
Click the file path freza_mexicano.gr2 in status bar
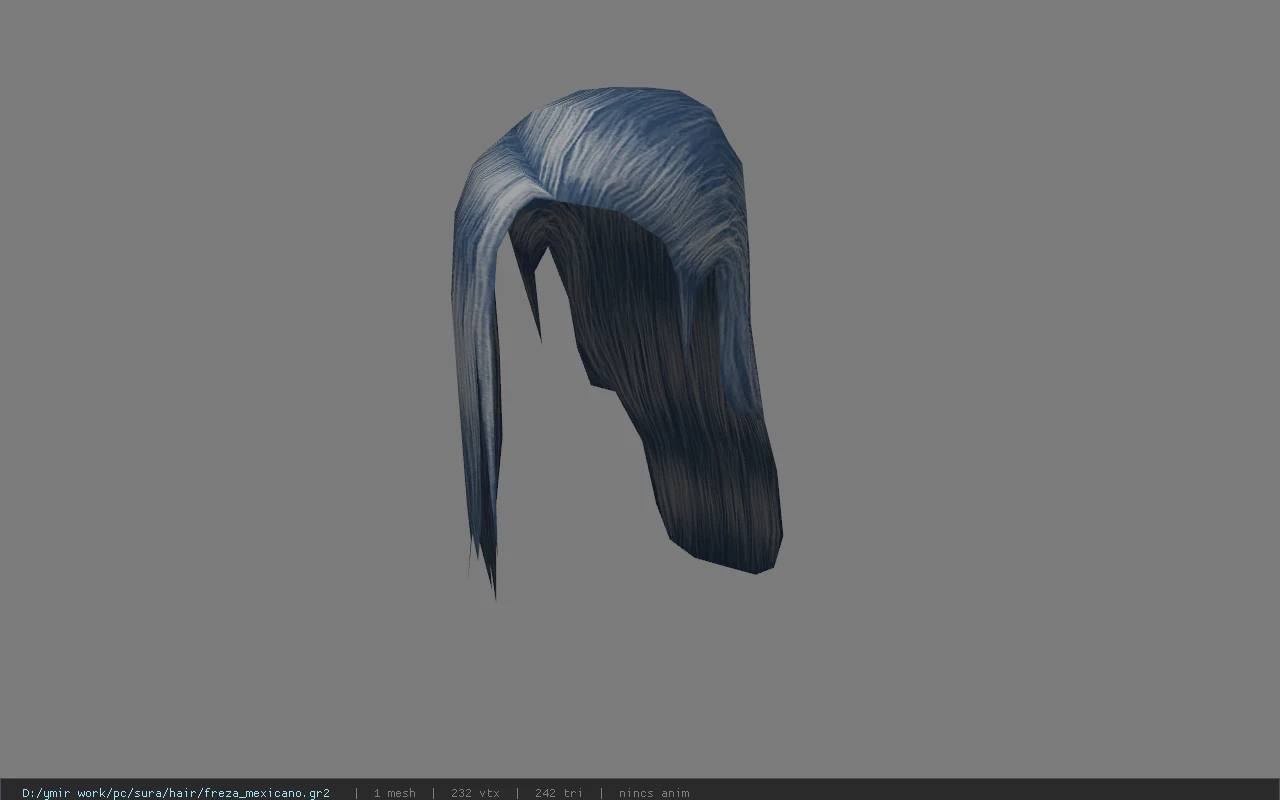pyautogui.click(x=176, y=793)
